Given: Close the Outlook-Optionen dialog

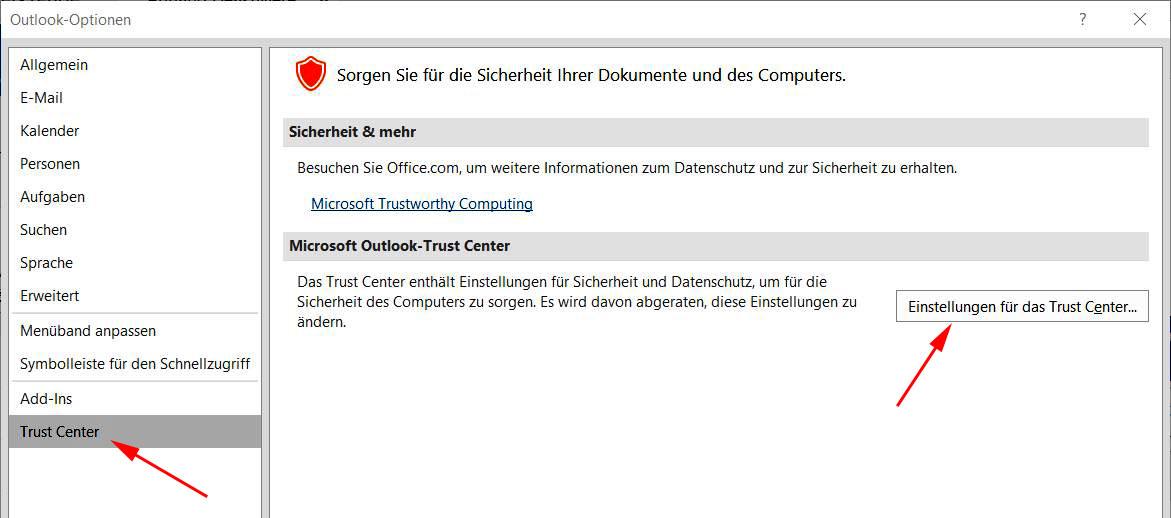Looking at the screenshot, I should click(1139, 19).
